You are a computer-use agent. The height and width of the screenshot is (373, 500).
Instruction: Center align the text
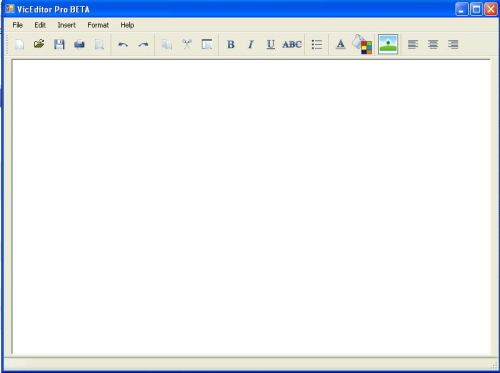point(433,44)
